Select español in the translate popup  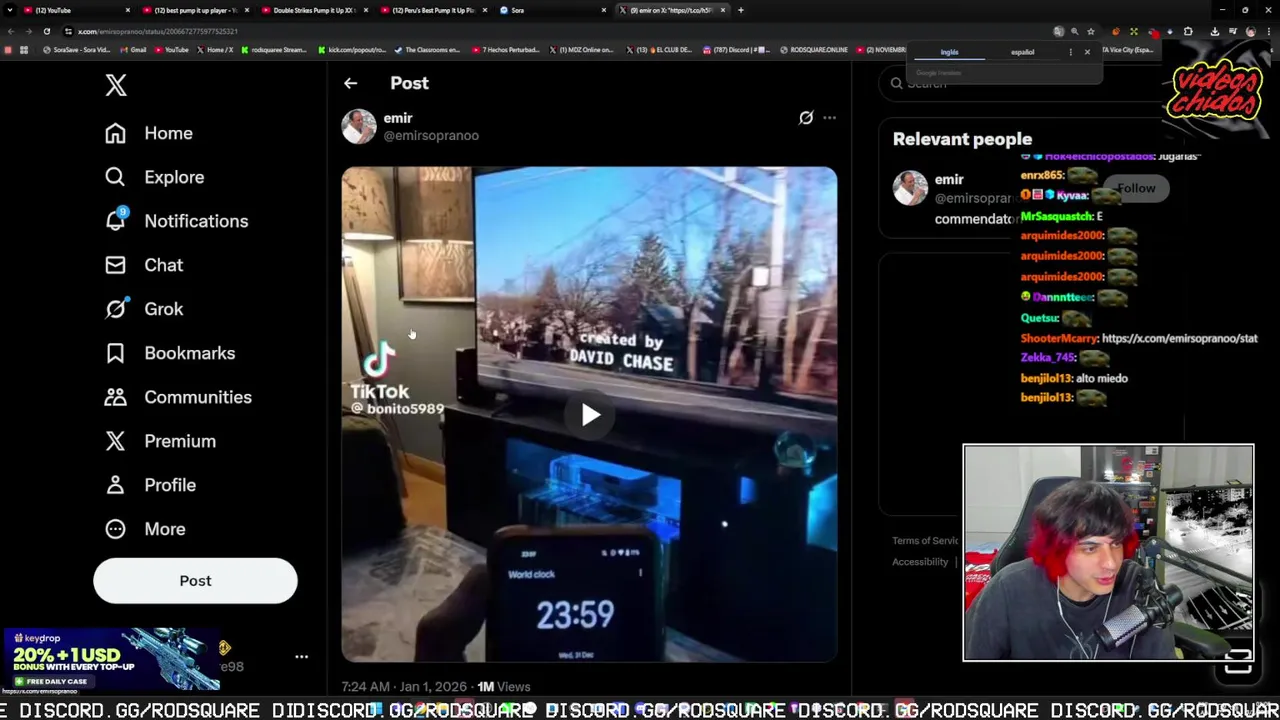1022,52
